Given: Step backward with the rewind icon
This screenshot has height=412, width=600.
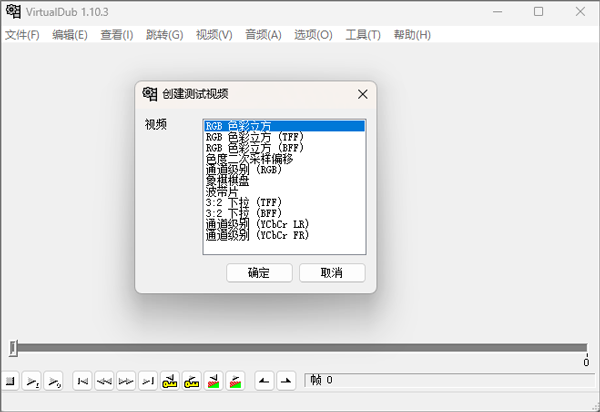Looking at the screenshot, I should [x=104, y=381].
